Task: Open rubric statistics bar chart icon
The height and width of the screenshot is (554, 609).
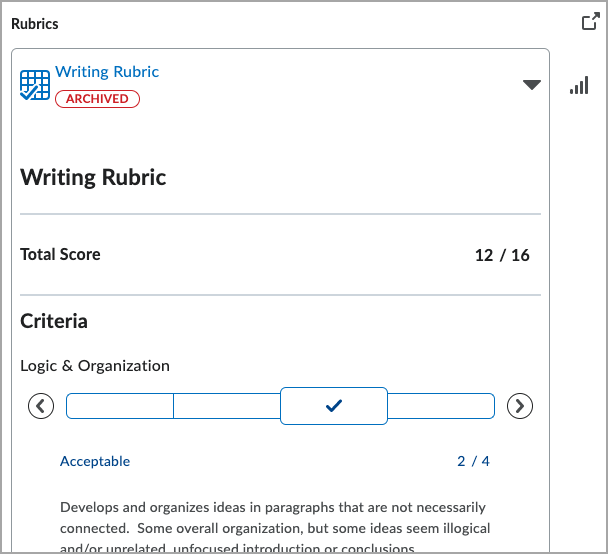Action: coord(579,86)
